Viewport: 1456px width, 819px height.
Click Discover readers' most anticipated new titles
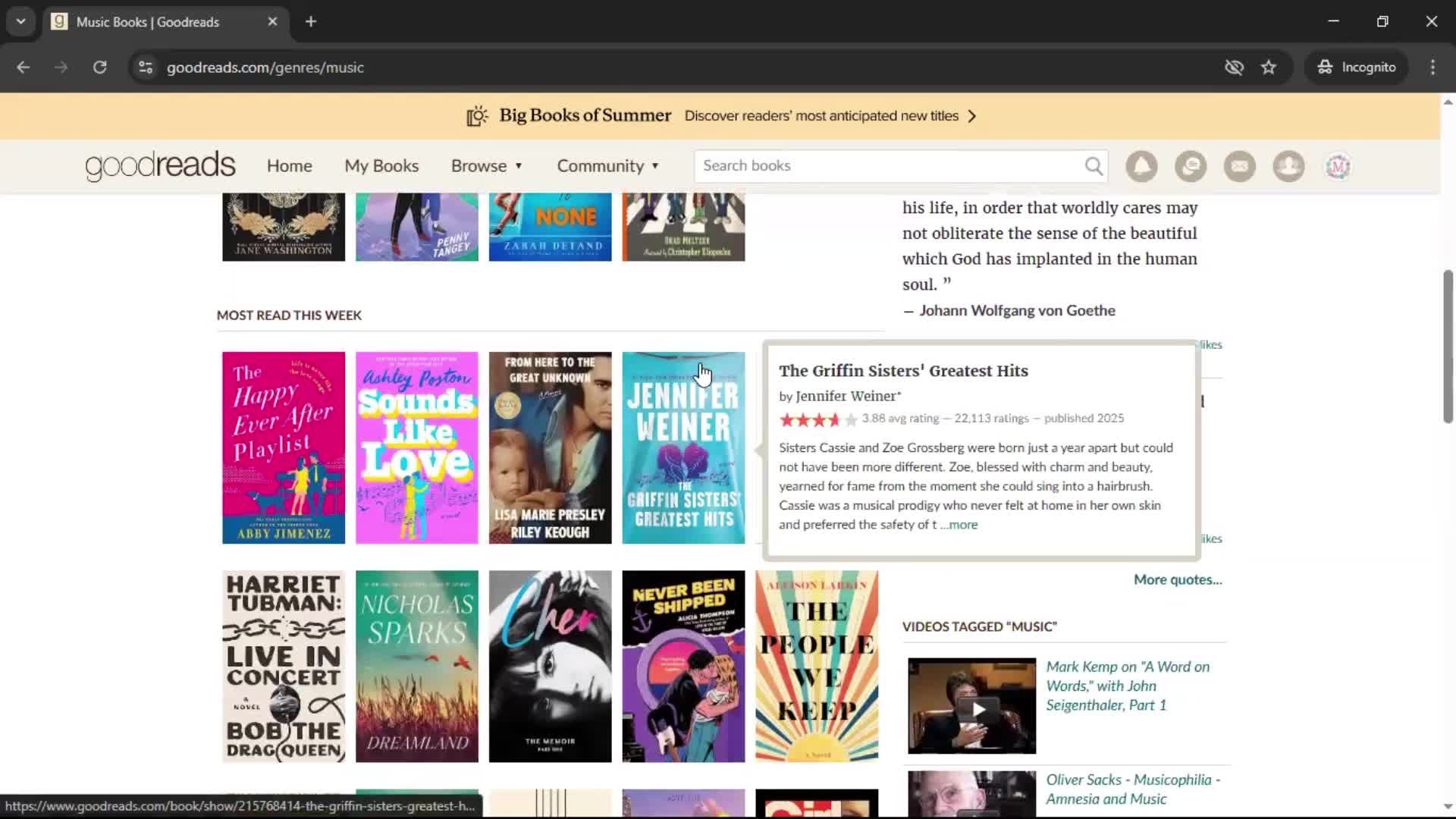(x=821, y=116)
